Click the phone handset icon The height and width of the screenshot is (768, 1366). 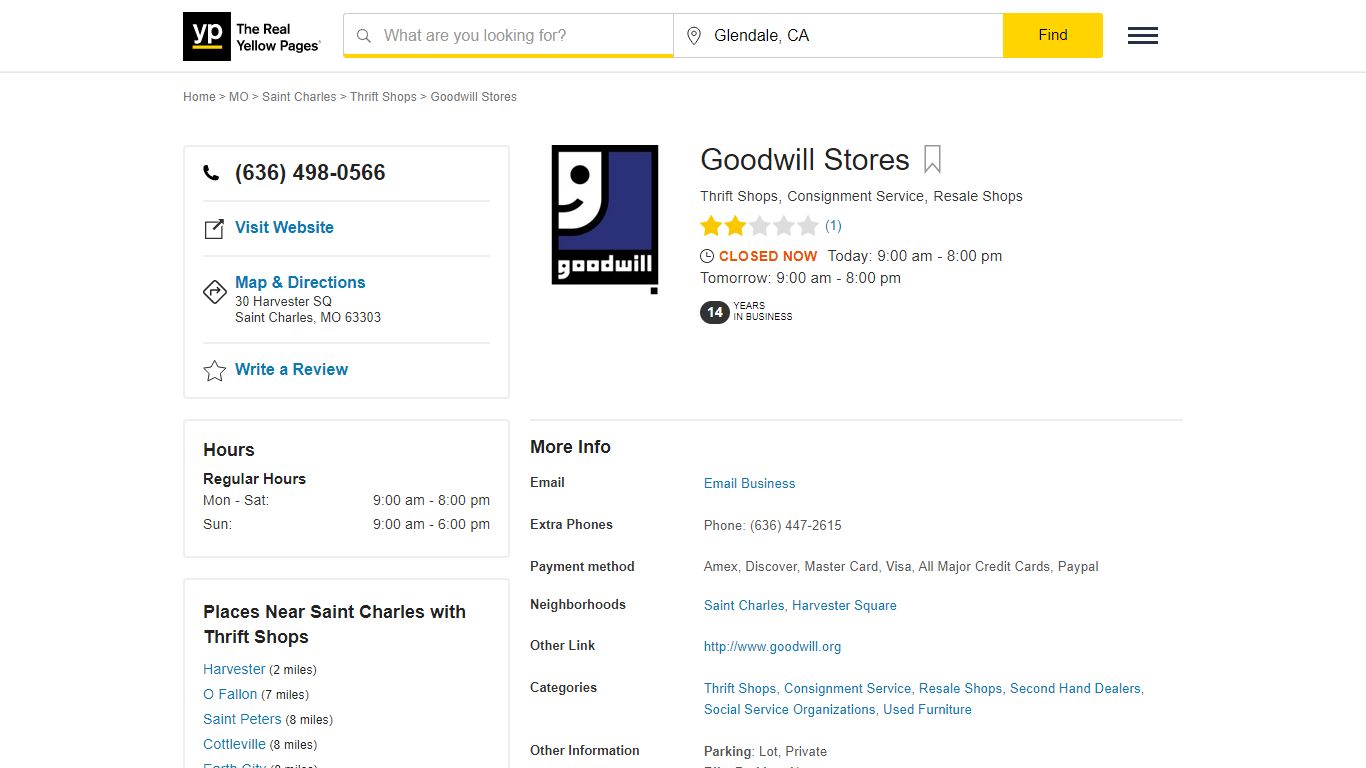click(211, 173)
